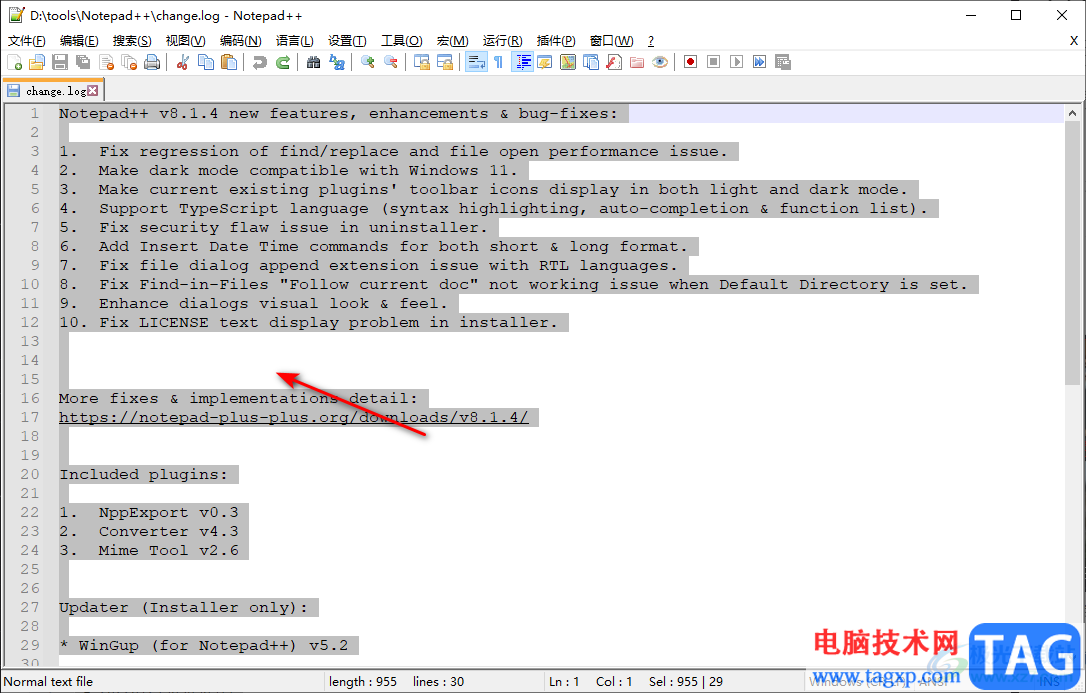Cut selection using the scissors icon

pos(183,62)
